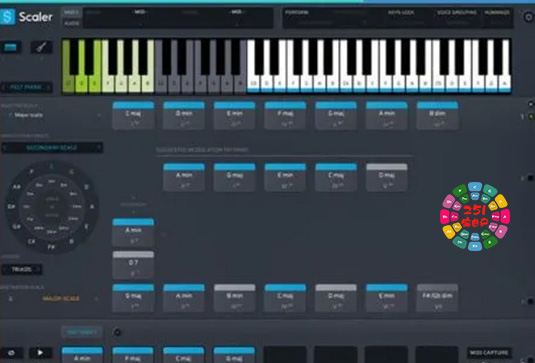The image size is (535, 363).
Task: Play the G maj chord in destination scale row
Action: [133, 299]
